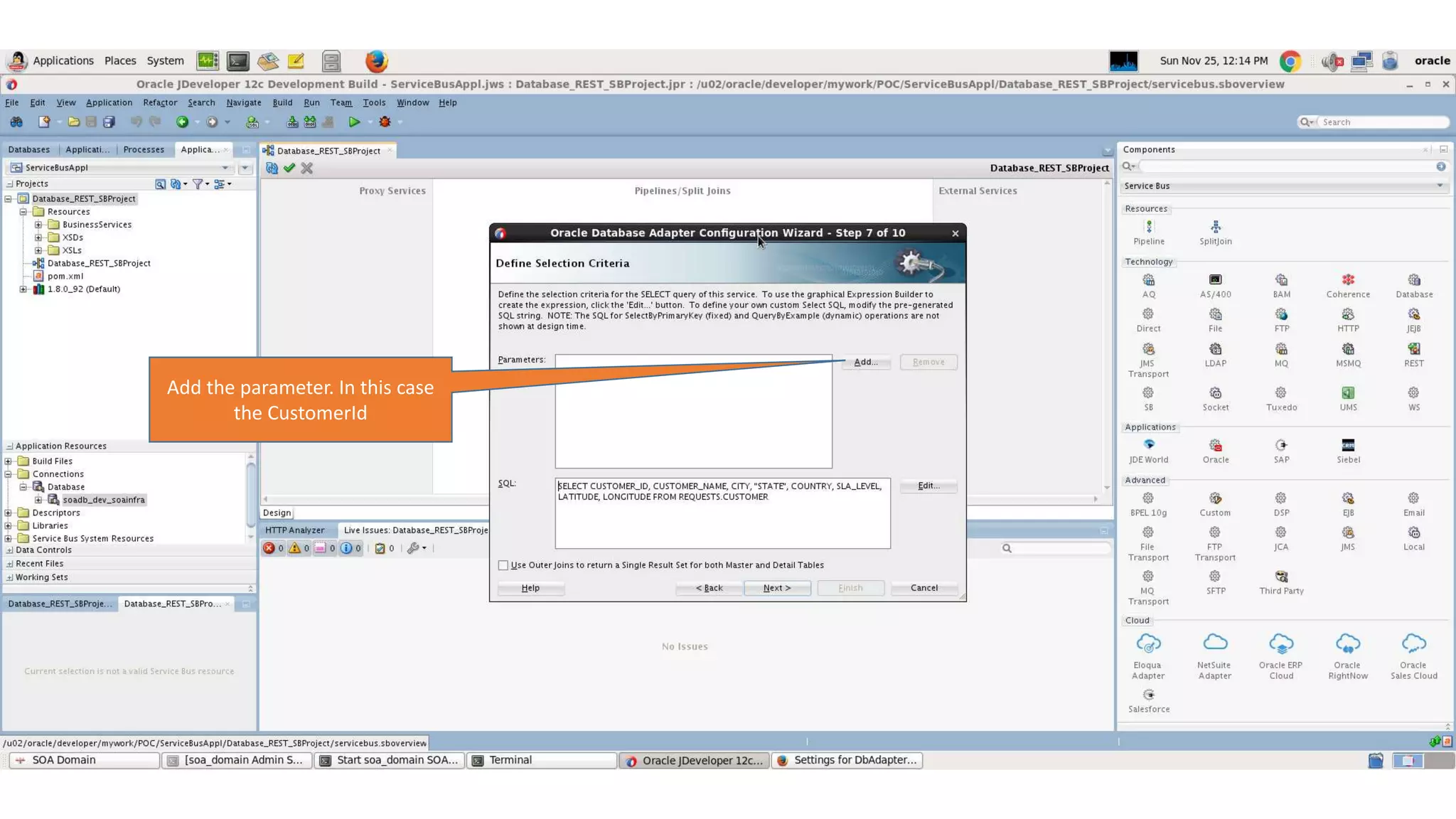This screenshot has height=819, width=1456.
Task: Collapse the Connections tree node
Action: pyautogui.click(x=9, y=474)
